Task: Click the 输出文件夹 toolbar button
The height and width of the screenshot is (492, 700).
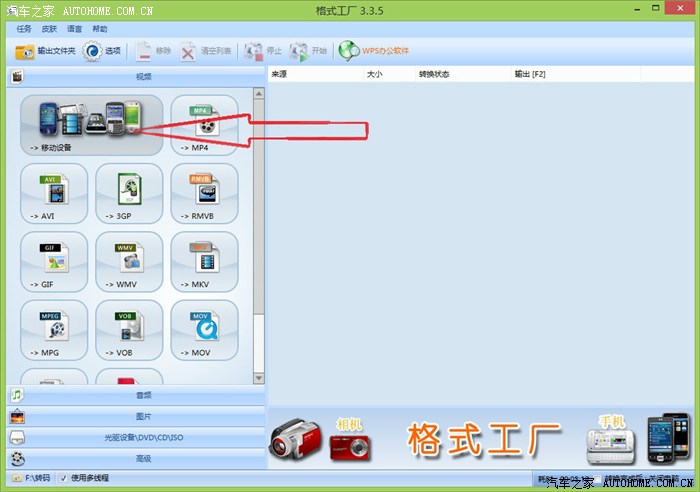Action: pos(46,51)
